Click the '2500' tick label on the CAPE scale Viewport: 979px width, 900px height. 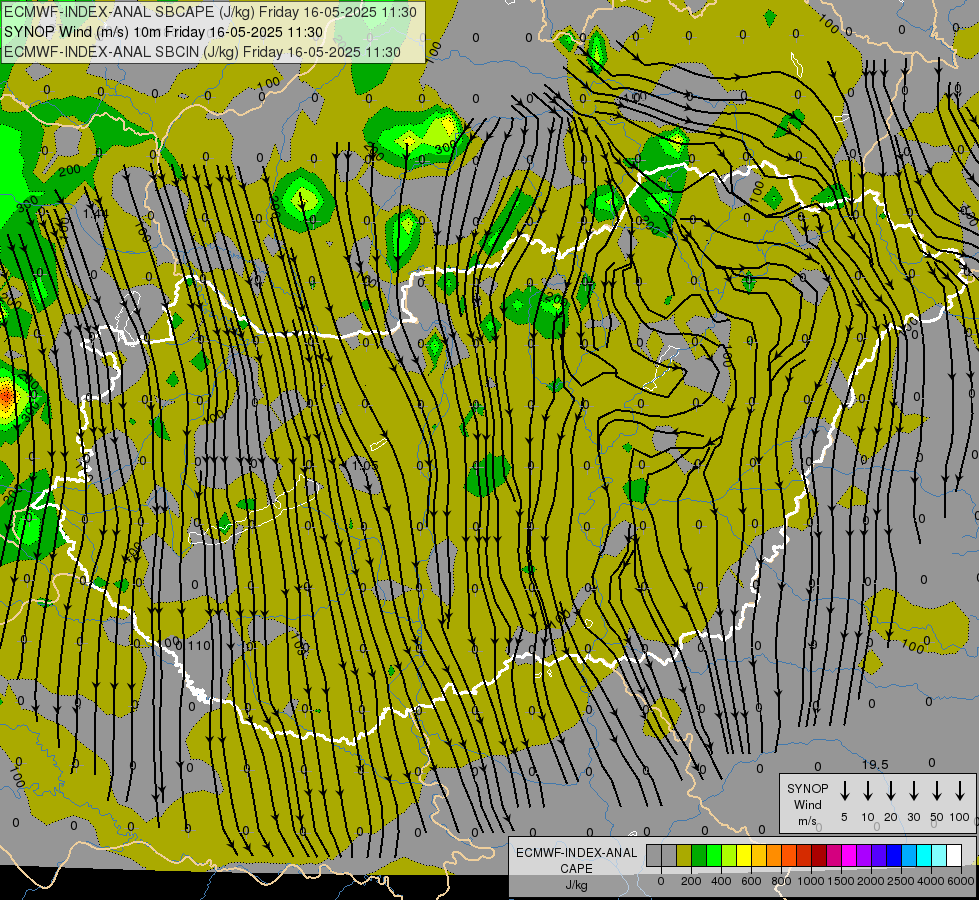[901, 881]
